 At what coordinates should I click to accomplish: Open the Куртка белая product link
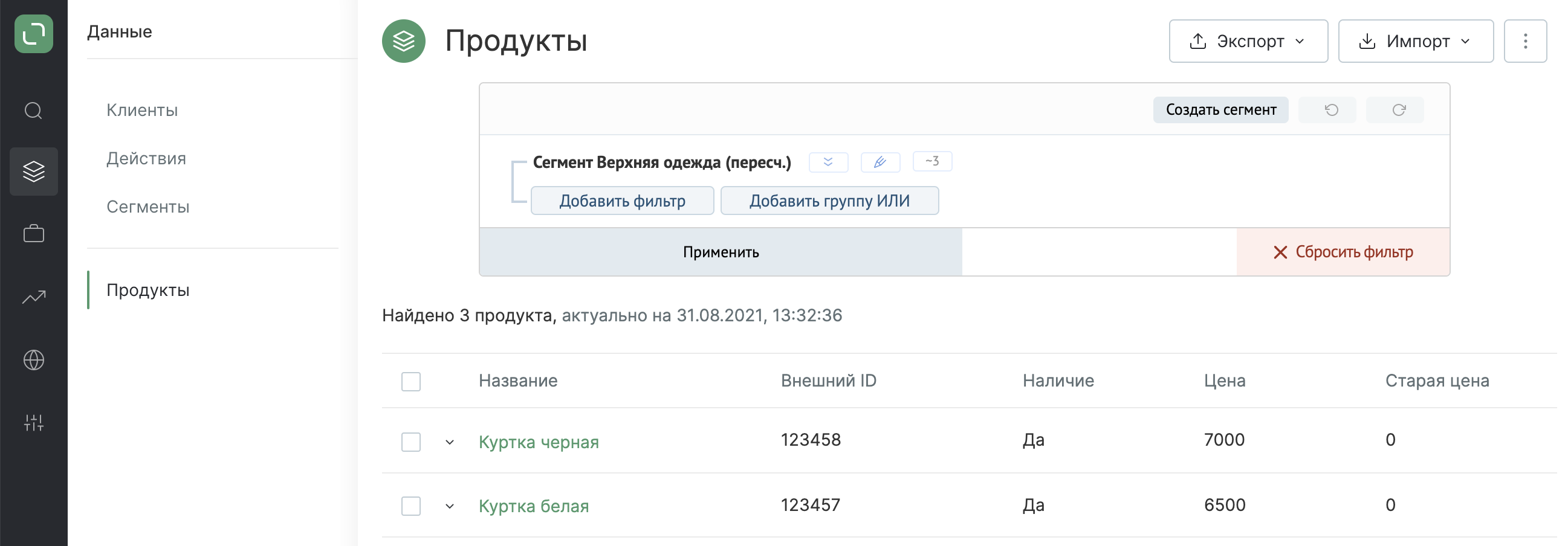(x=534, y=506)
